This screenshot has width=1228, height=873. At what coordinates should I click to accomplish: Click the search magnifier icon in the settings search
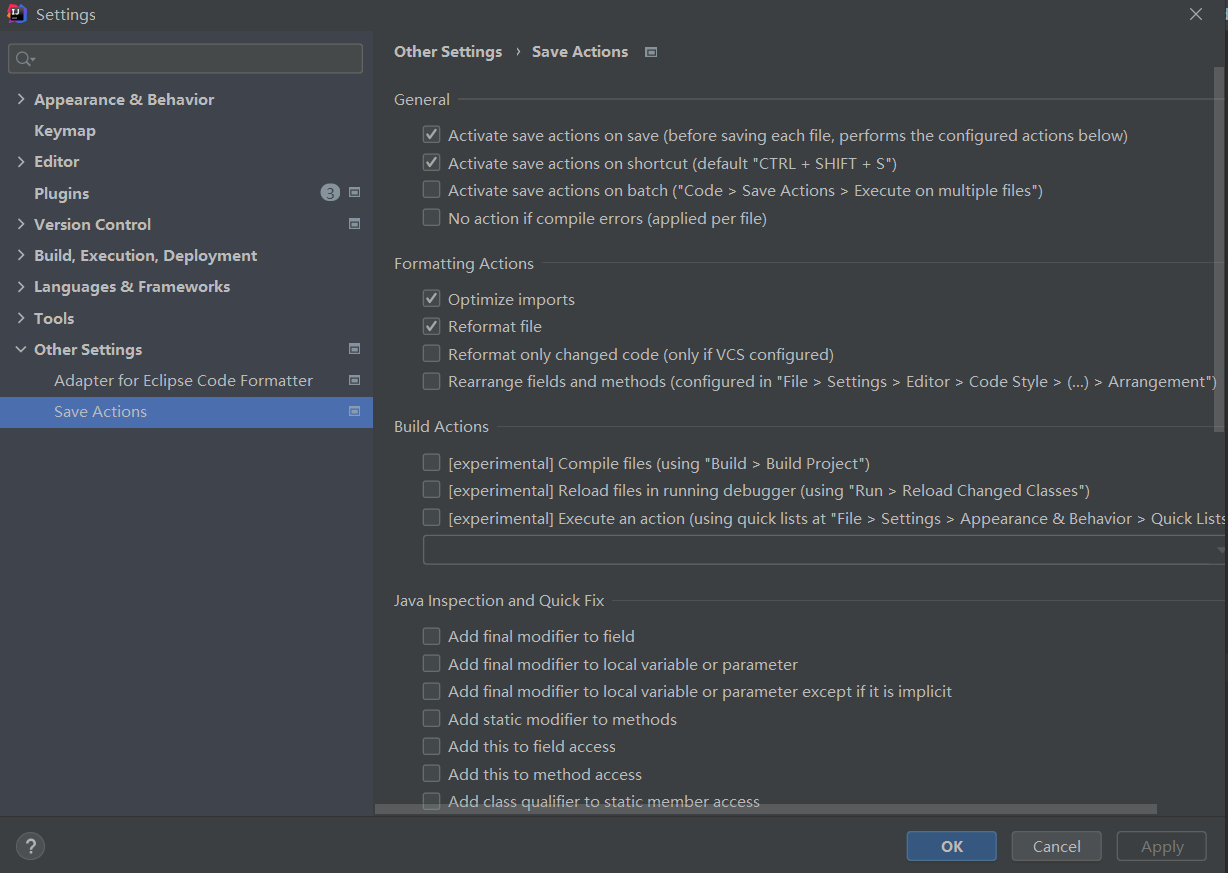24,59
